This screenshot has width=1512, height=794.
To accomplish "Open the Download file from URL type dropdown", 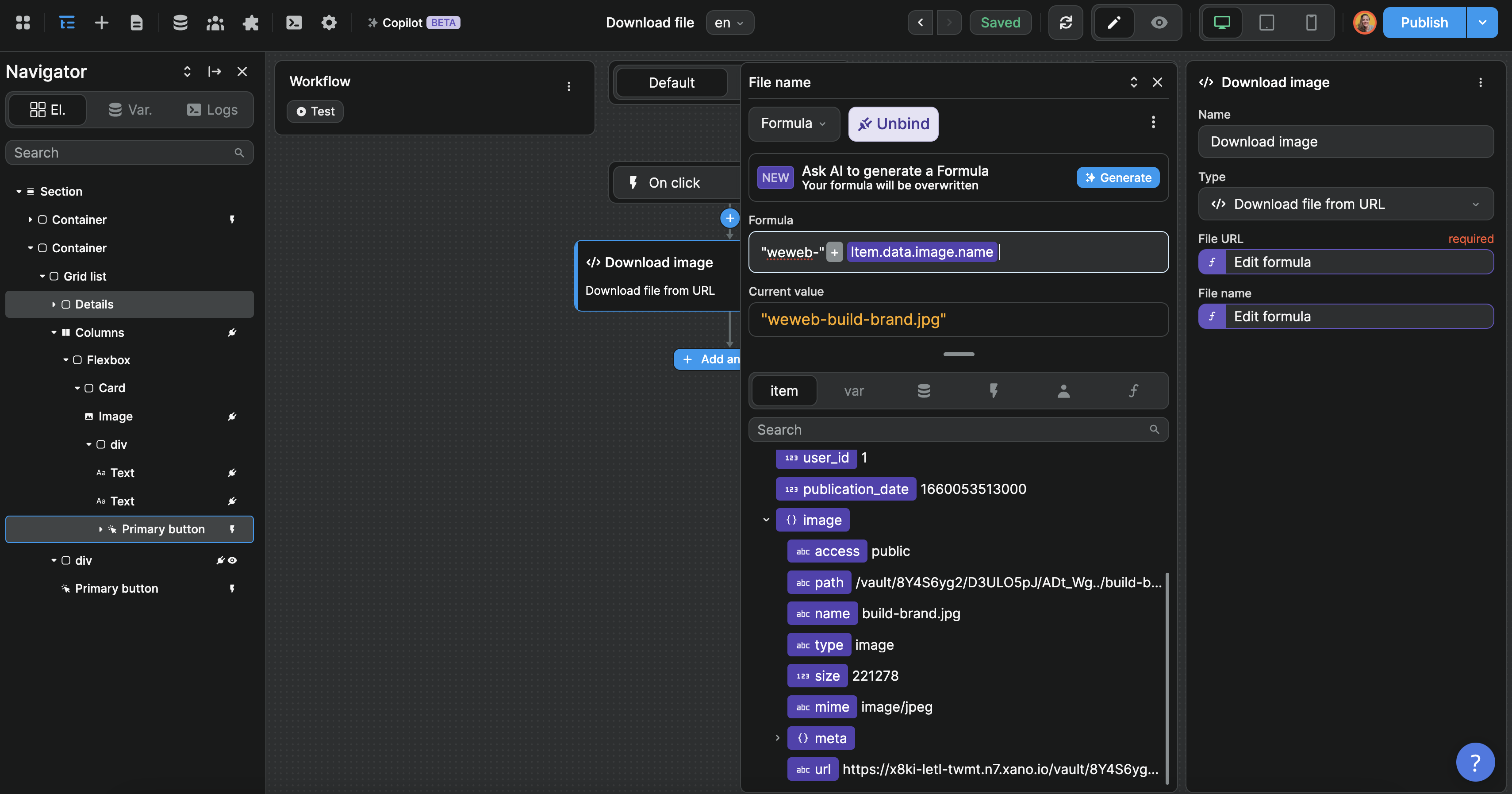I will [x=1345, y=204].
